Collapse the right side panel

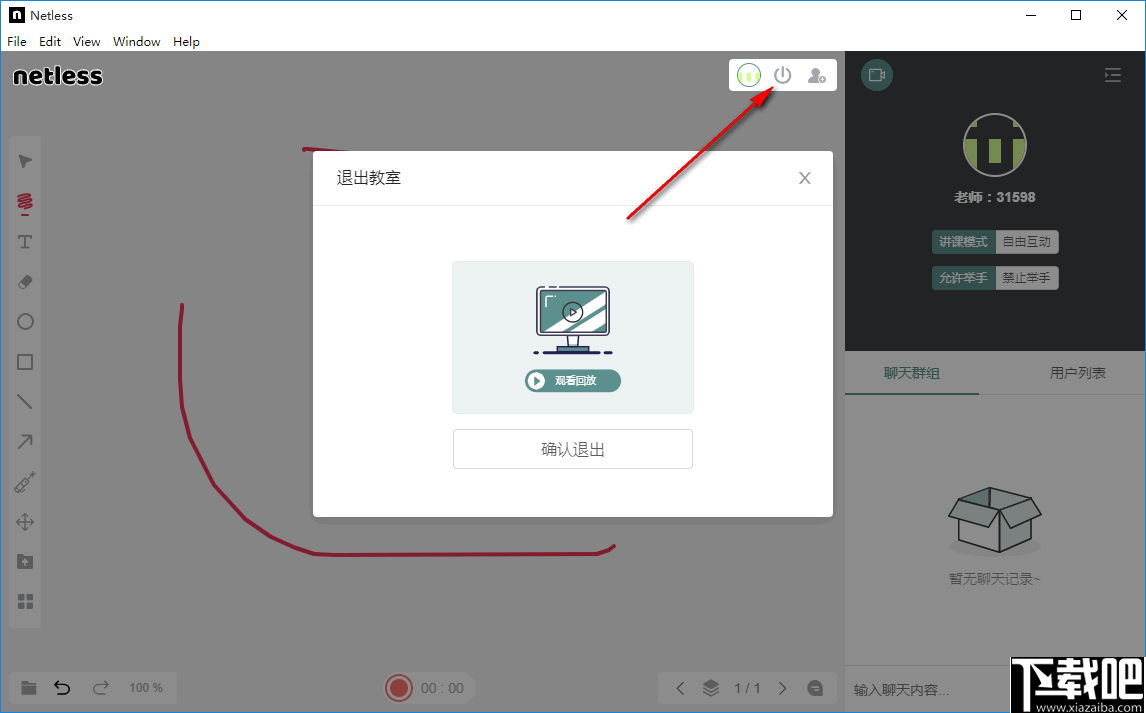point(1112,75)
